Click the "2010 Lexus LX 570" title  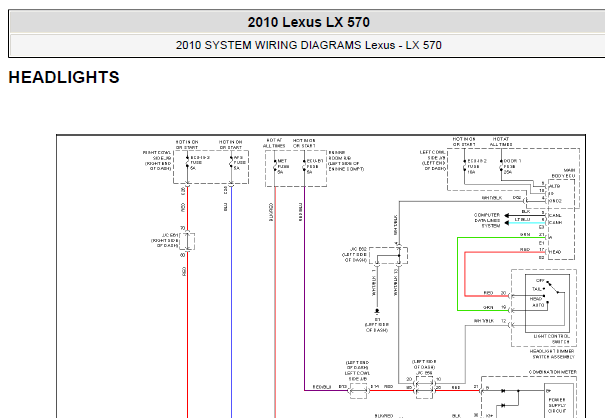click(x=308, y=22)
